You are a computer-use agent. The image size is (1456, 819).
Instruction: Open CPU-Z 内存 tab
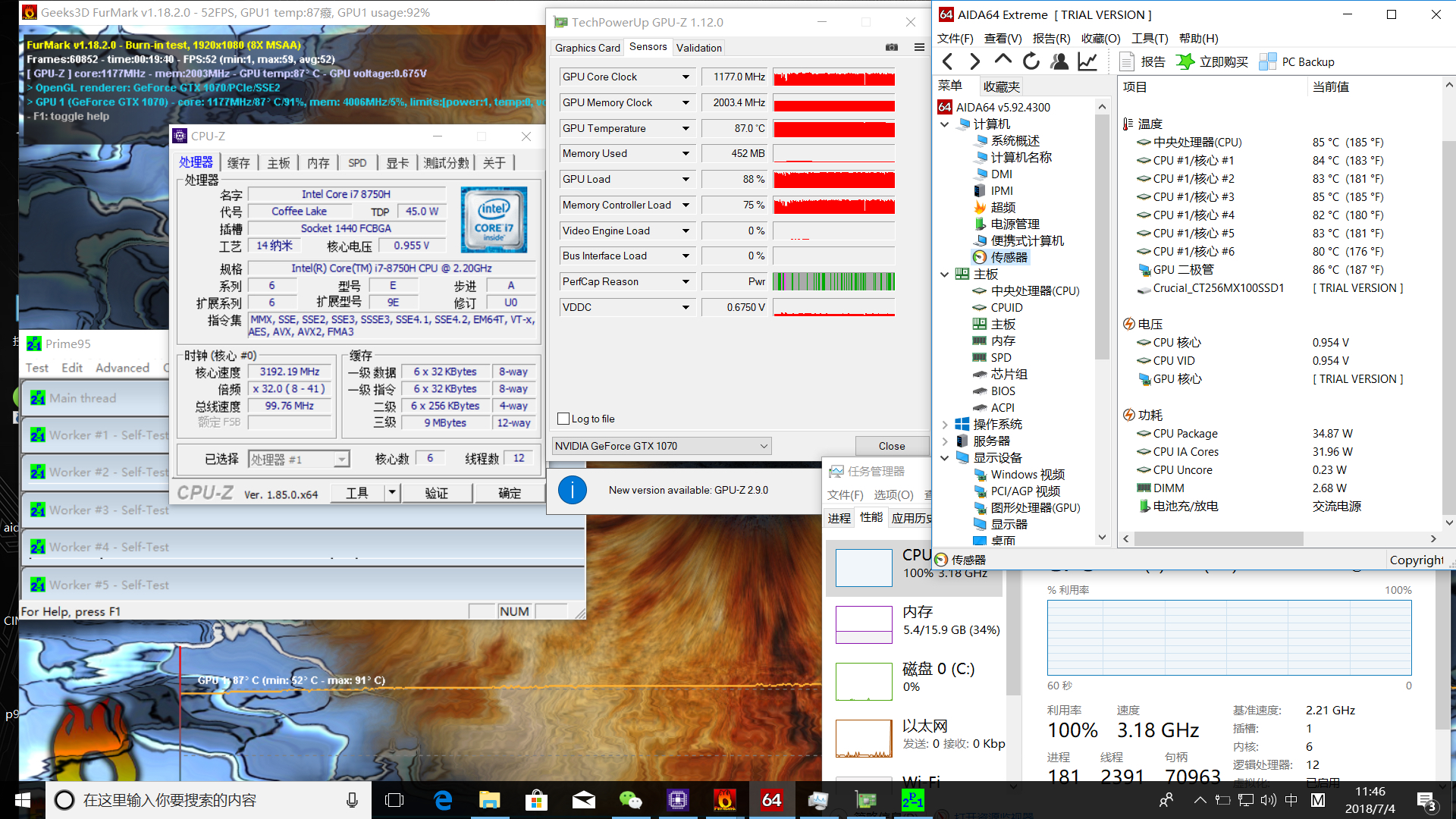[318, 162]
